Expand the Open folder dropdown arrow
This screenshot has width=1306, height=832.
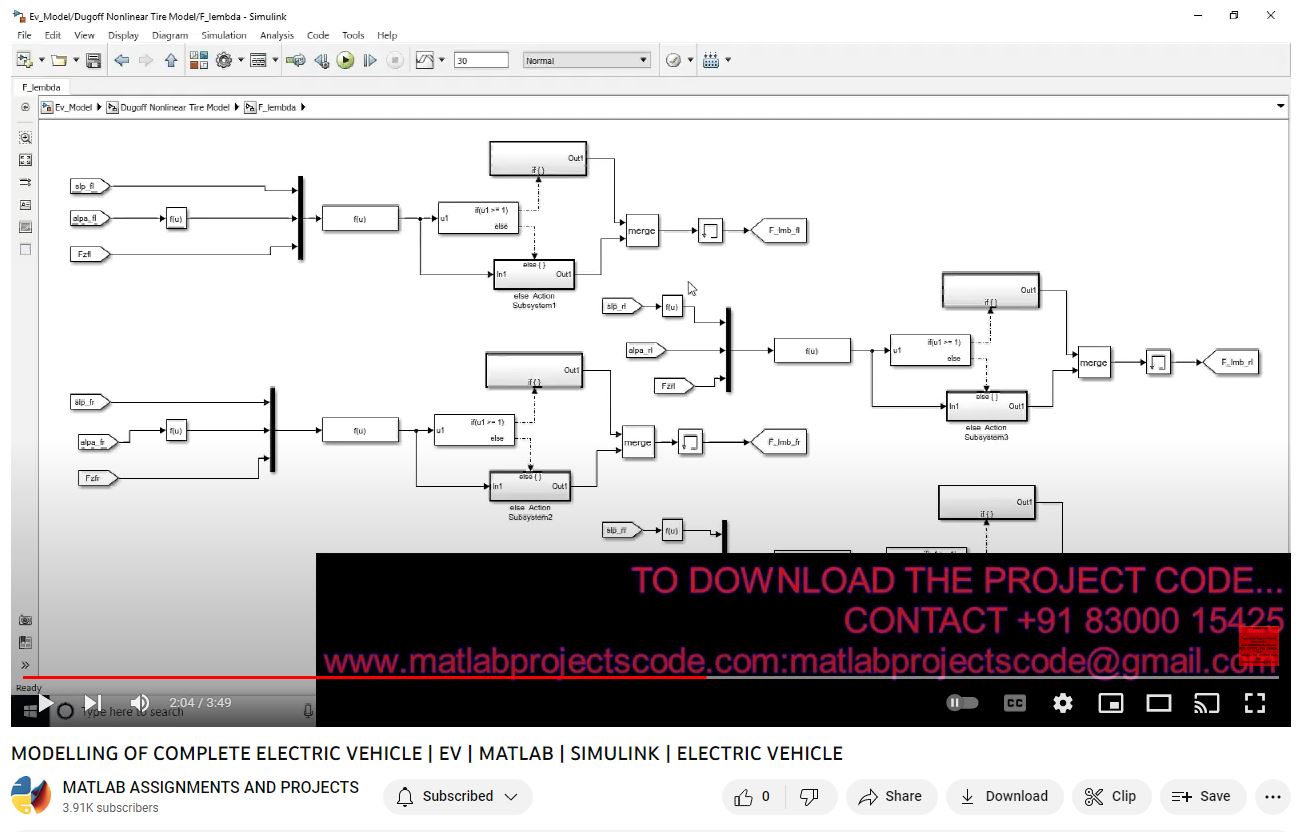[x=76, y=61]
